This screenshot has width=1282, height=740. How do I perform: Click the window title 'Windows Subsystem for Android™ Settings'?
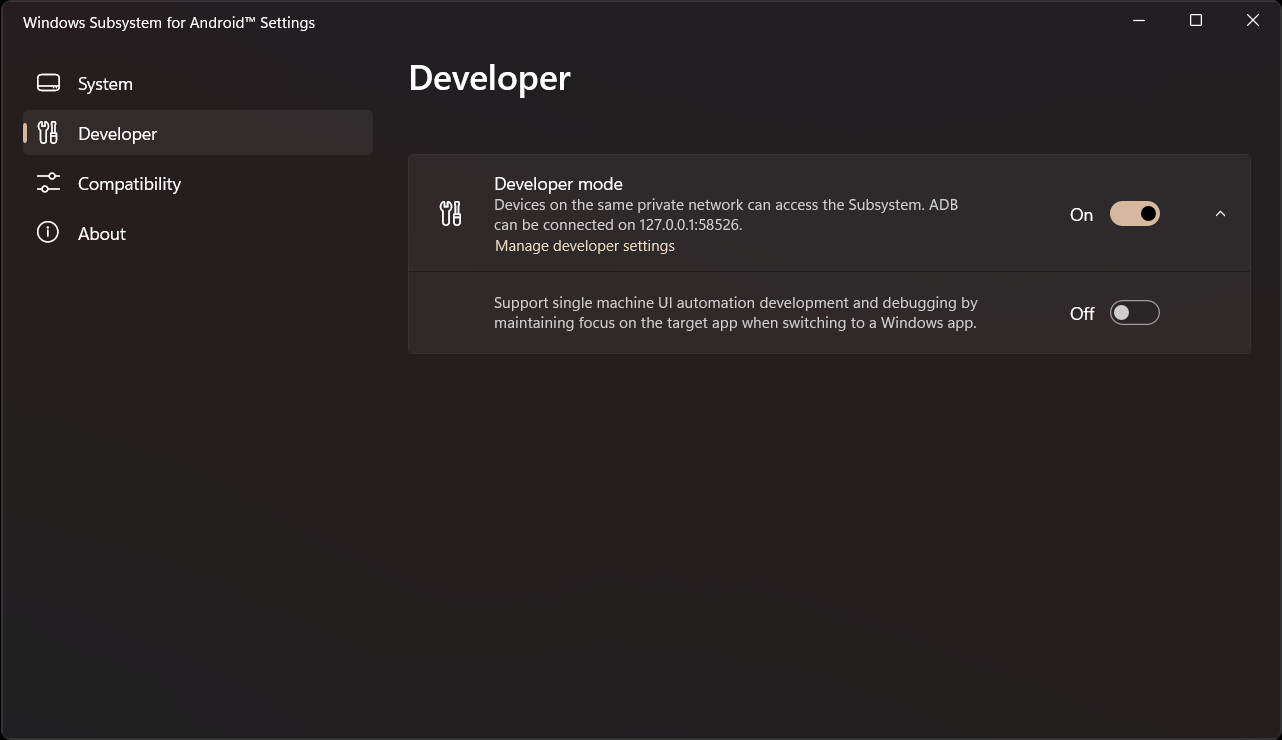(x=169, y=22)
